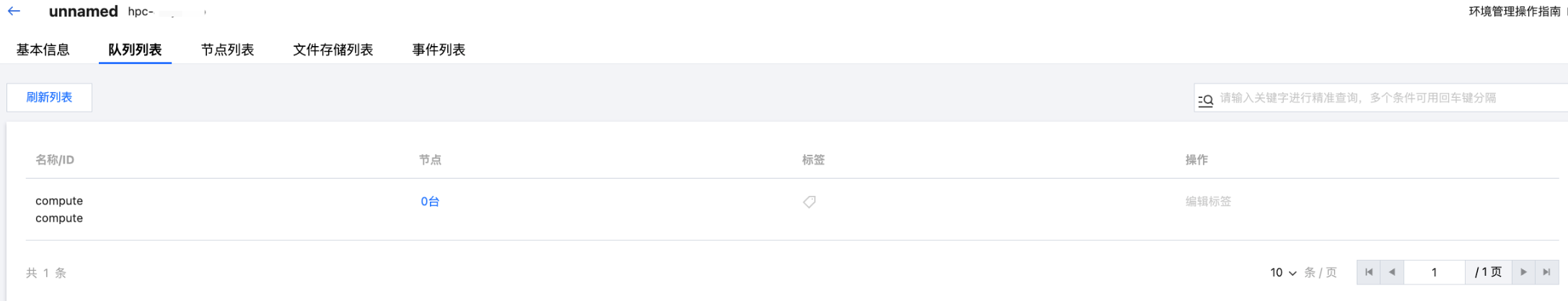This screenshot has width=1568, height=301.
Task: Click the compute queue name
Action: coord(59,201)
